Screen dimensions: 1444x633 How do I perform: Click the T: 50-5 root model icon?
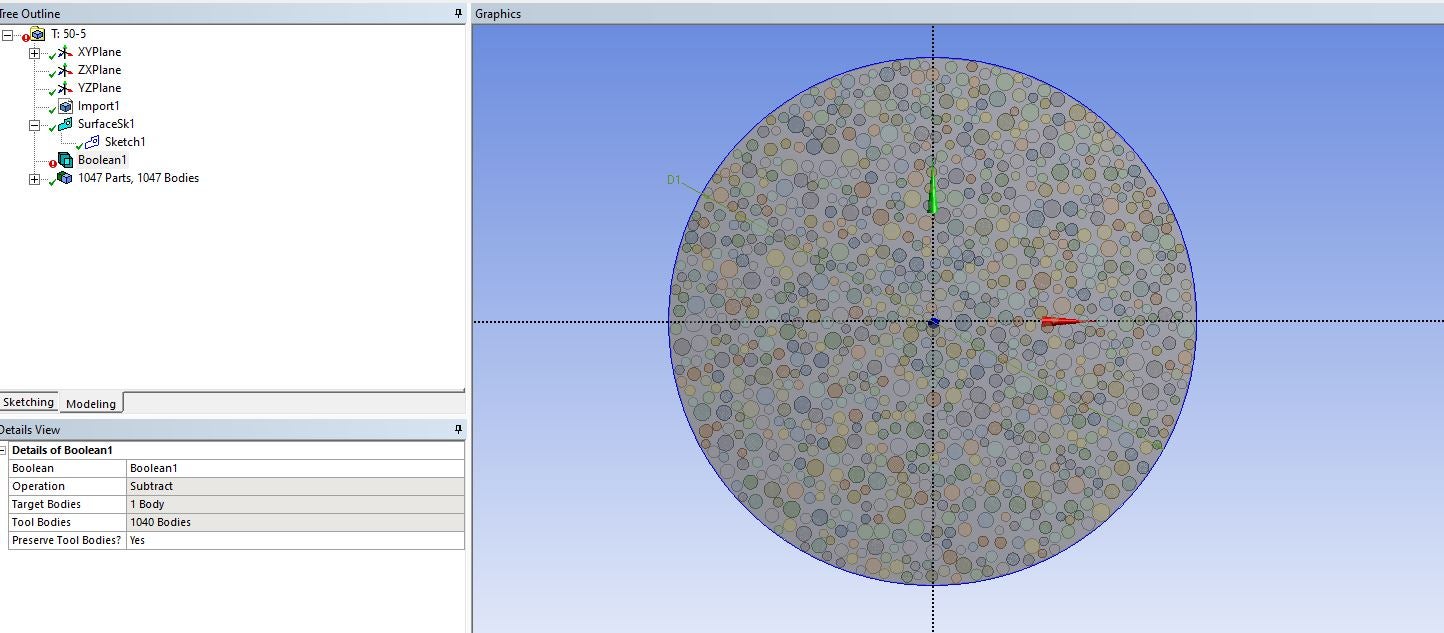38,34
